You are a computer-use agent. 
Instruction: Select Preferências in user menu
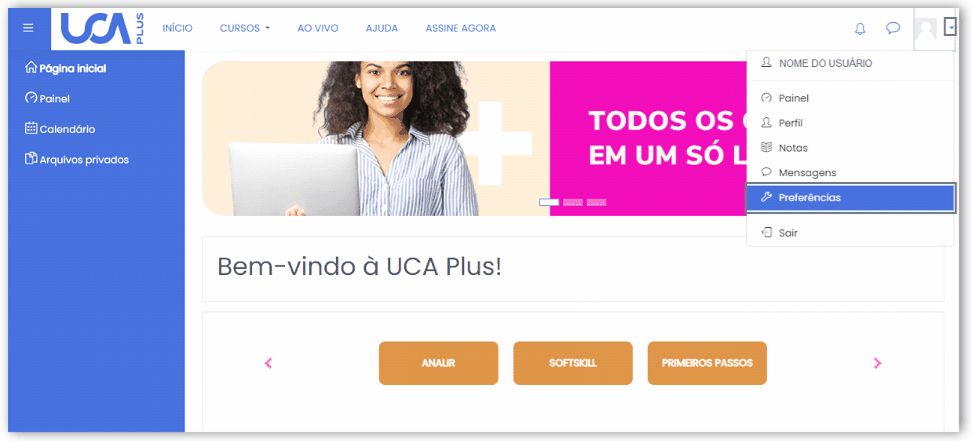[850, 198]
